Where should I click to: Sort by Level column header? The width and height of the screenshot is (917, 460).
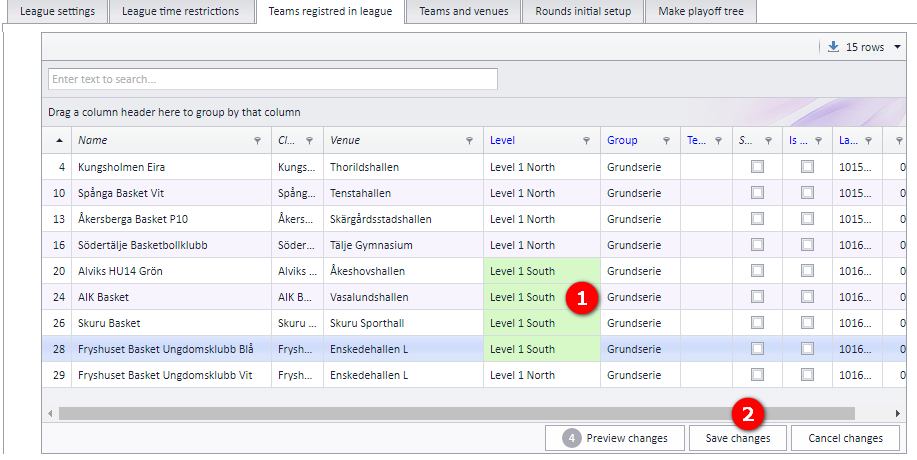[542, 140]
